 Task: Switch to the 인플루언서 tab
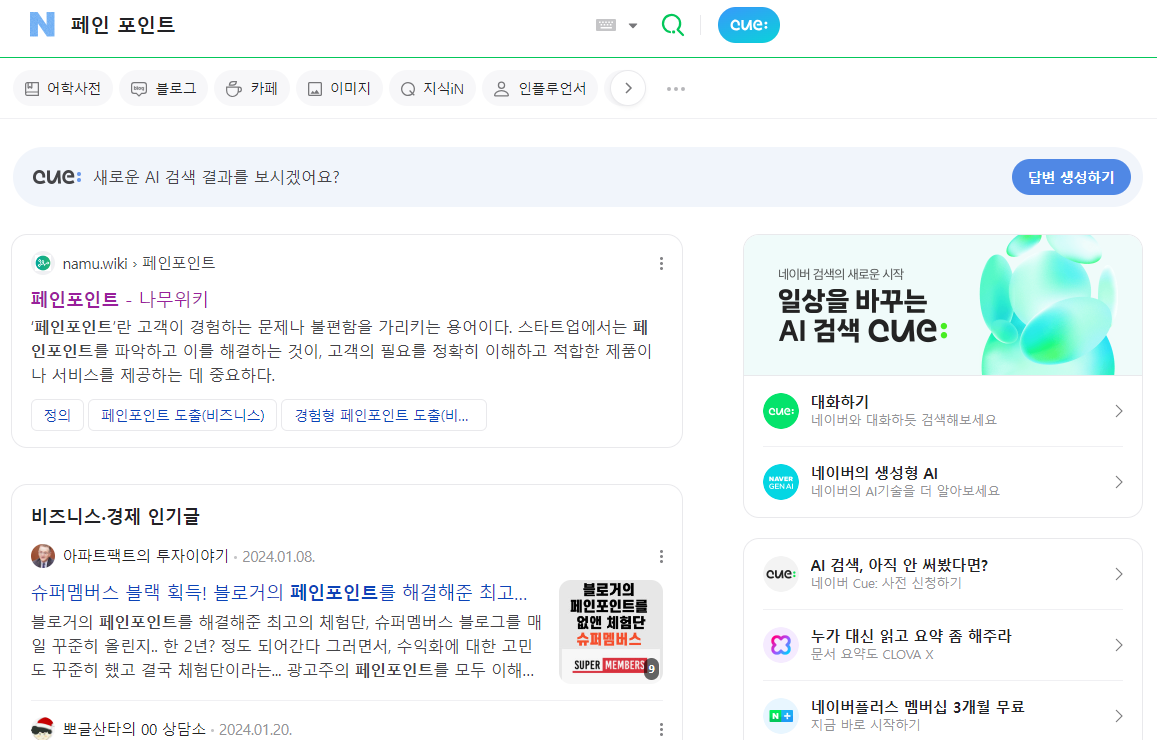[541, 89]
